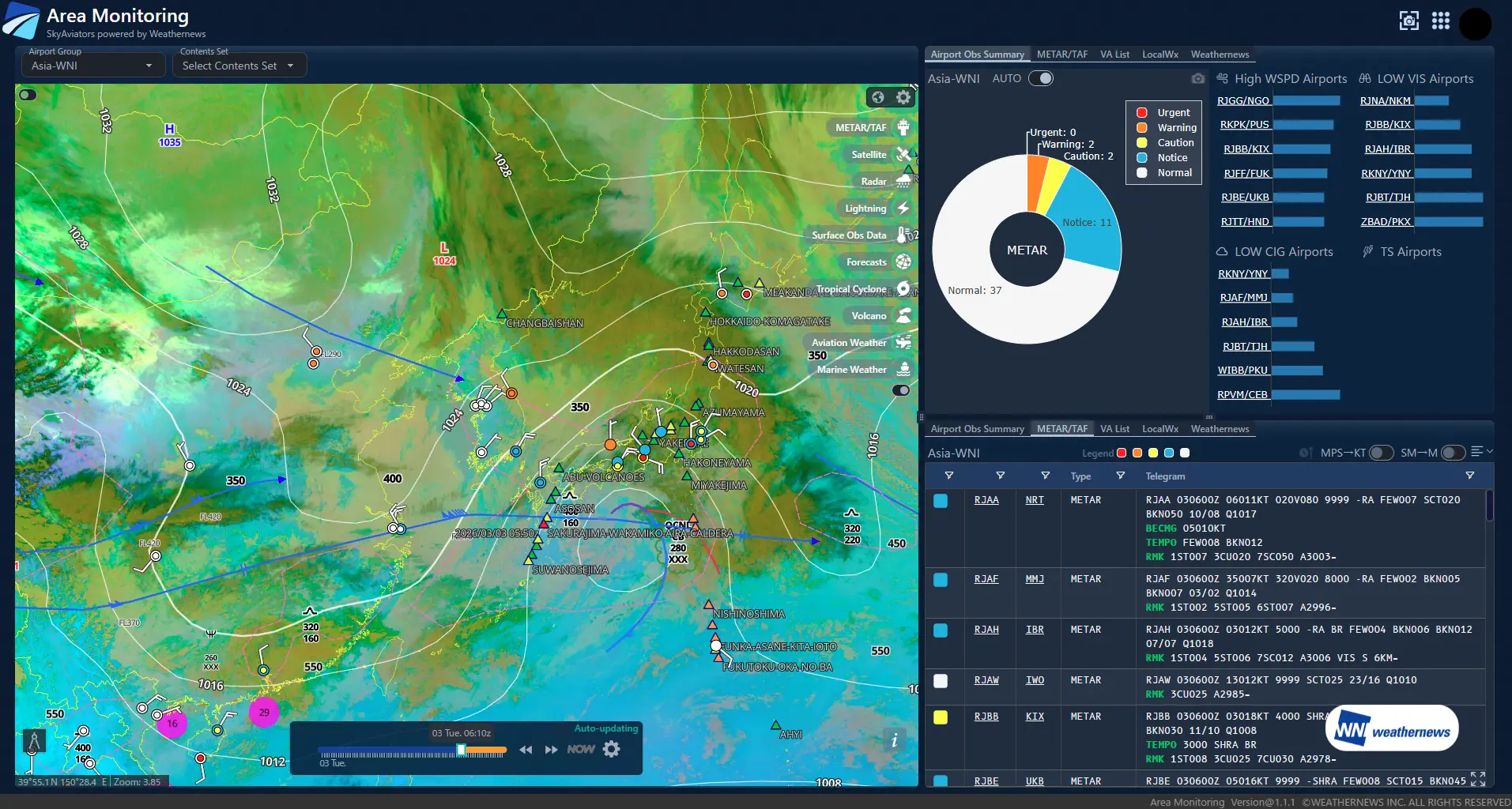Open map settings gear icon
Viewport: 1512px width, 809px height.
(903, 97)
